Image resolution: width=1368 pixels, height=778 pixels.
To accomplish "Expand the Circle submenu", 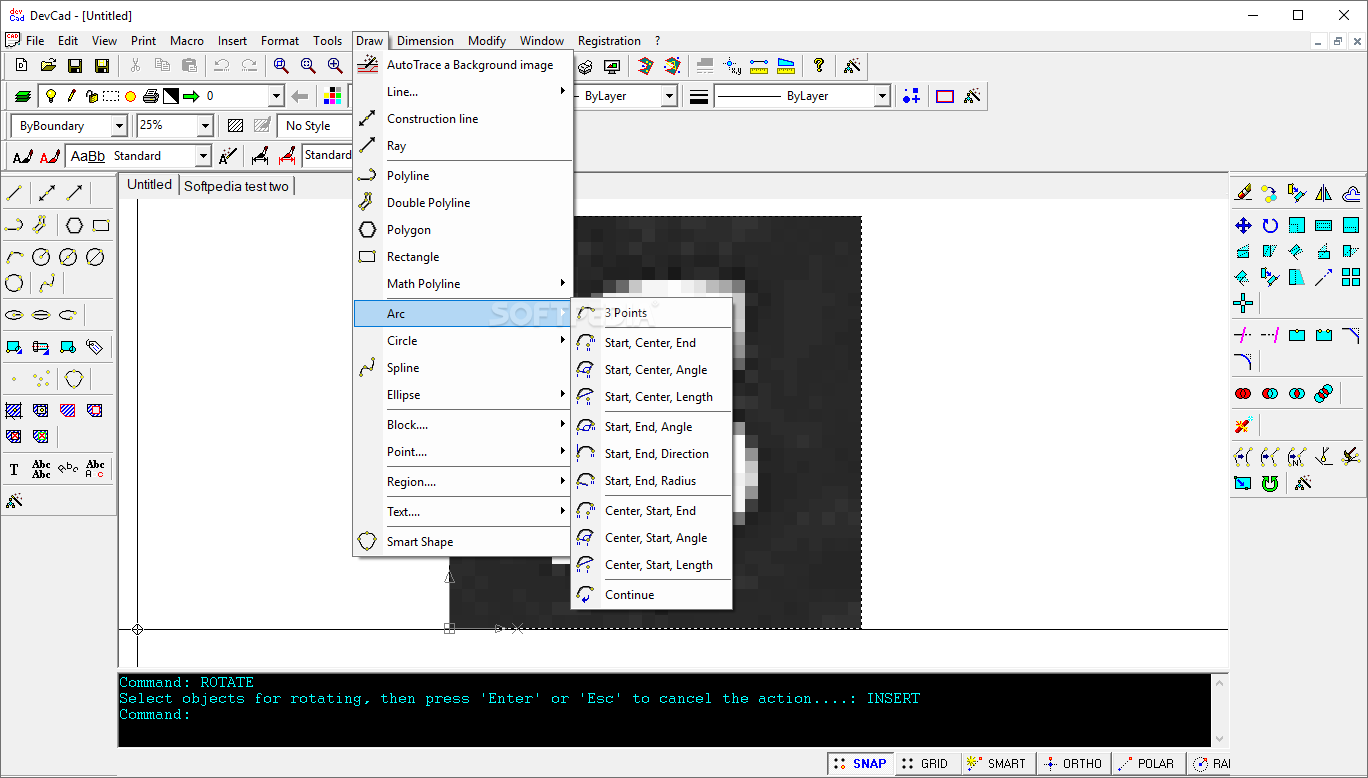I will click(x=464, y=341).
